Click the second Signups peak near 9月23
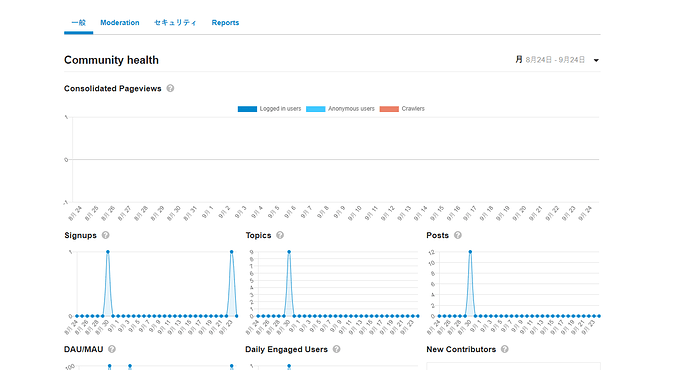Image resolution: width=690 pixels, height=370 pixels. click(231, 252)
